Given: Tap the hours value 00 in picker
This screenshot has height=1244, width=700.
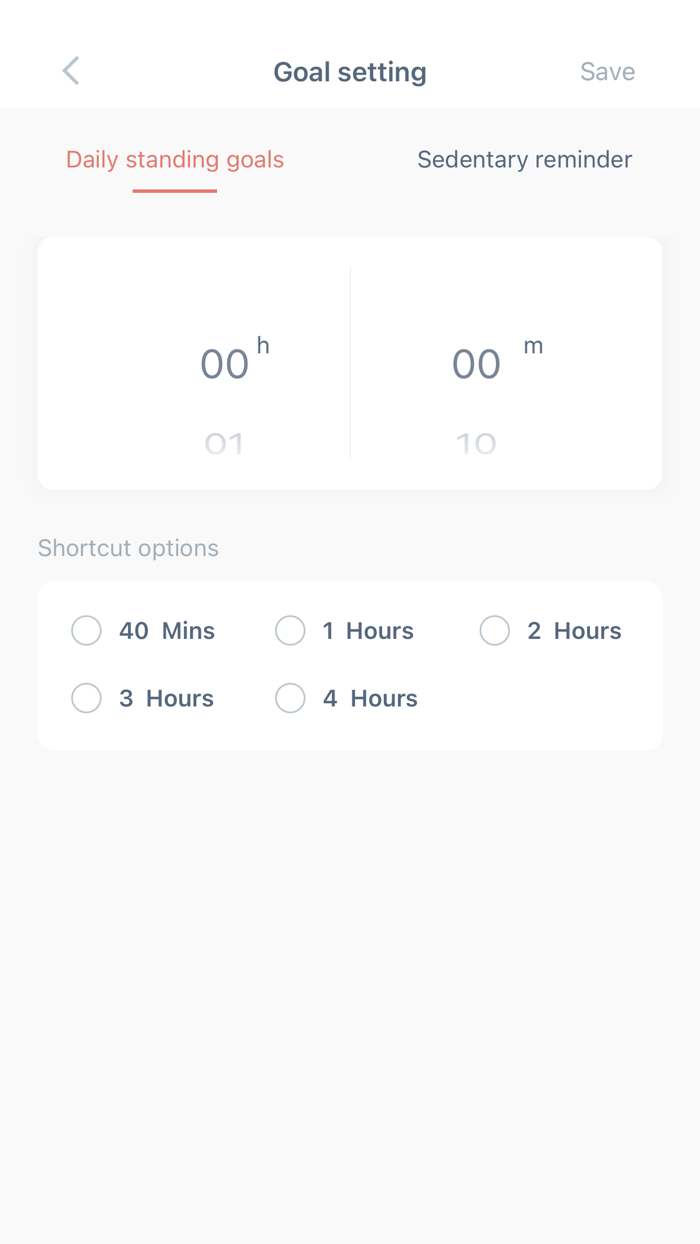Looking at the screenshot, I should pyautogui.click(x=224, y=363).
